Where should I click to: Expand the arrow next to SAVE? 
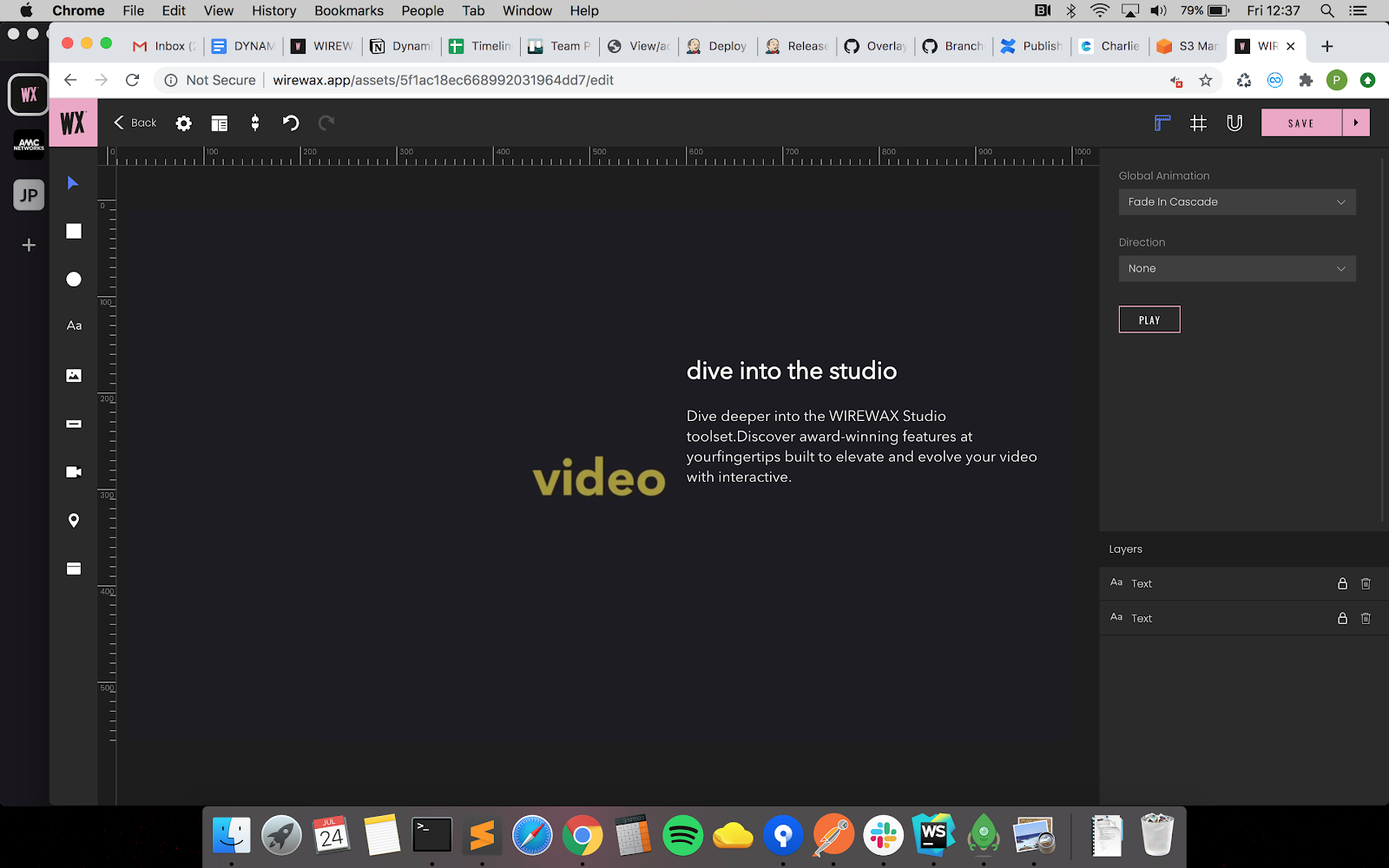pos(1356,123)
